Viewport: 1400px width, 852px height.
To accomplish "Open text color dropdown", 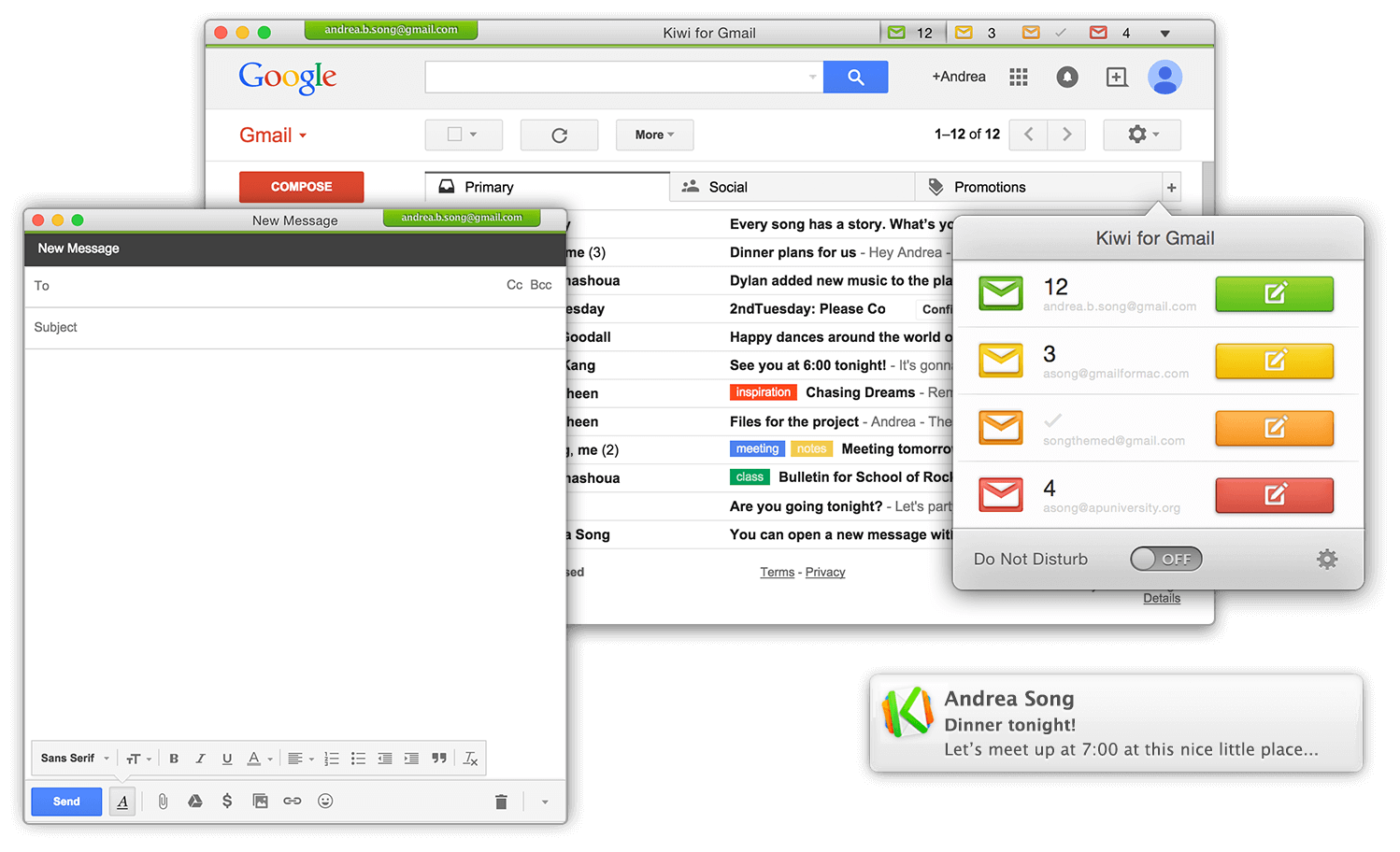I will click(260, 759).
